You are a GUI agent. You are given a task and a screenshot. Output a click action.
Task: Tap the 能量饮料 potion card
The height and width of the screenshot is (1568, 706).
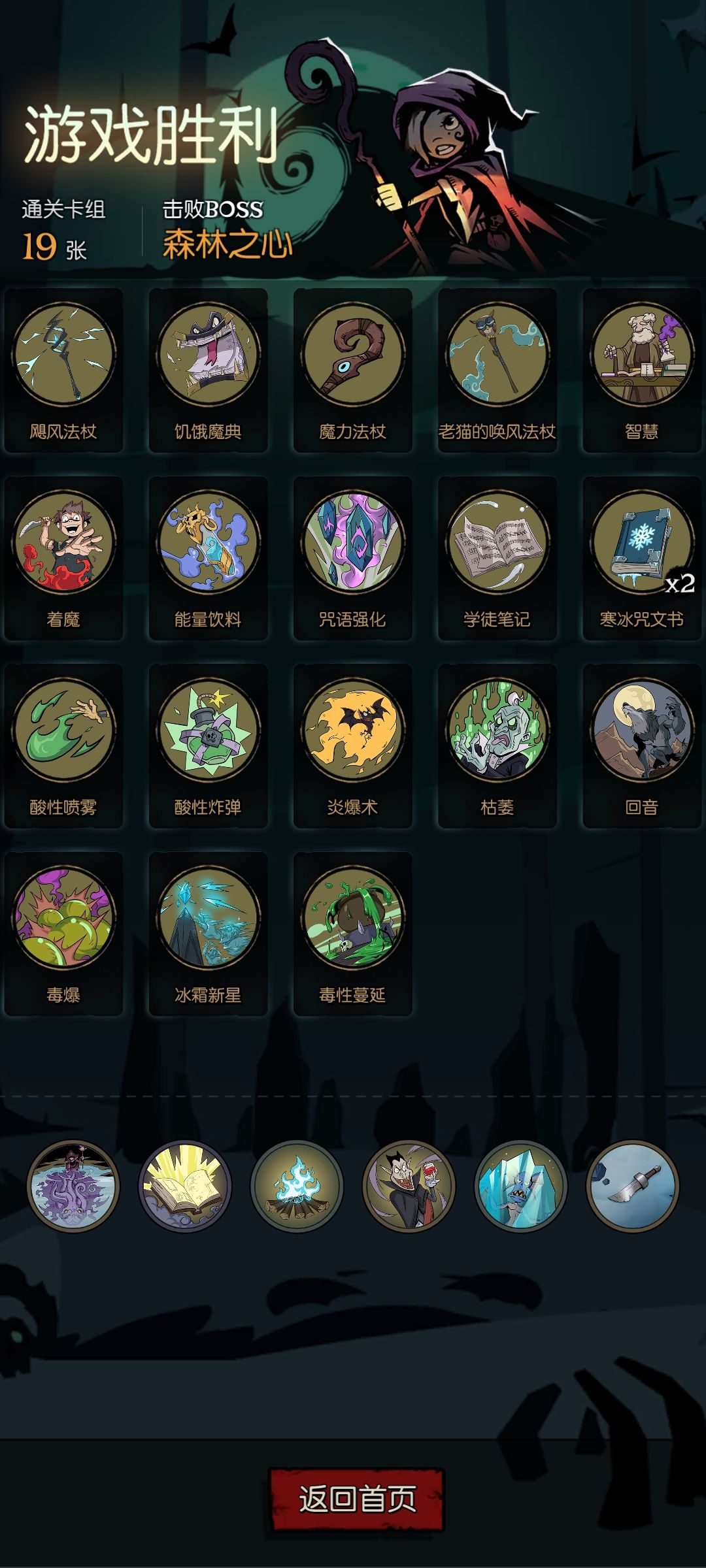(208, 558)
